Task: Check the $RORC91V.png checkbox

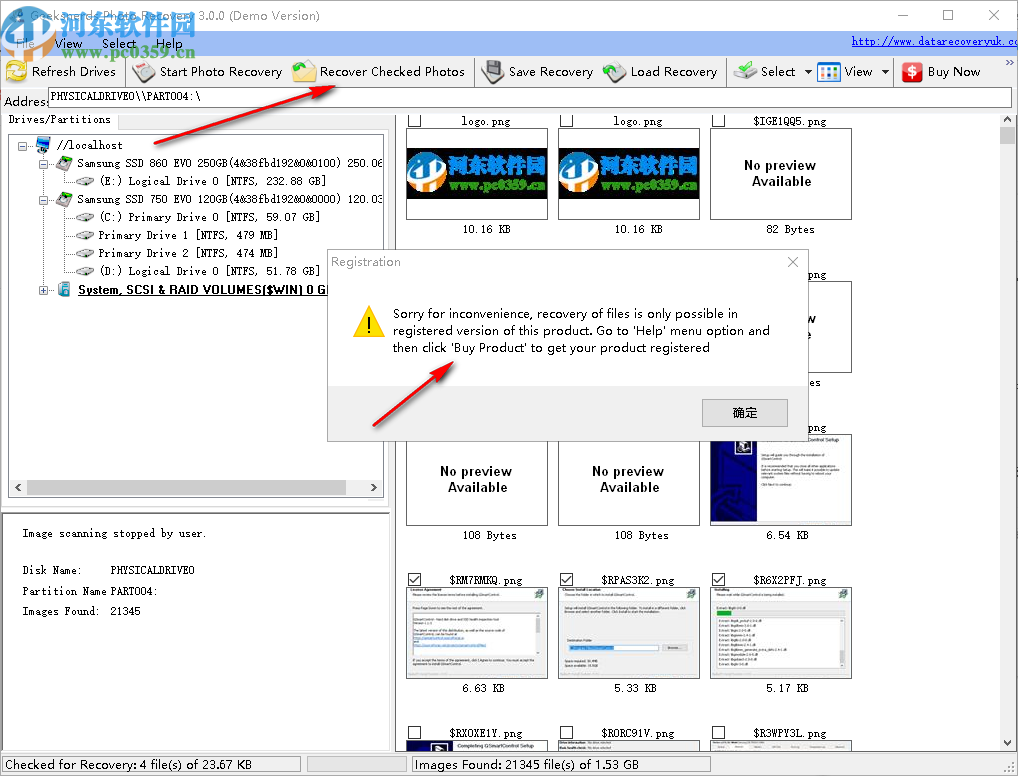Action: (x=566, y=732)
